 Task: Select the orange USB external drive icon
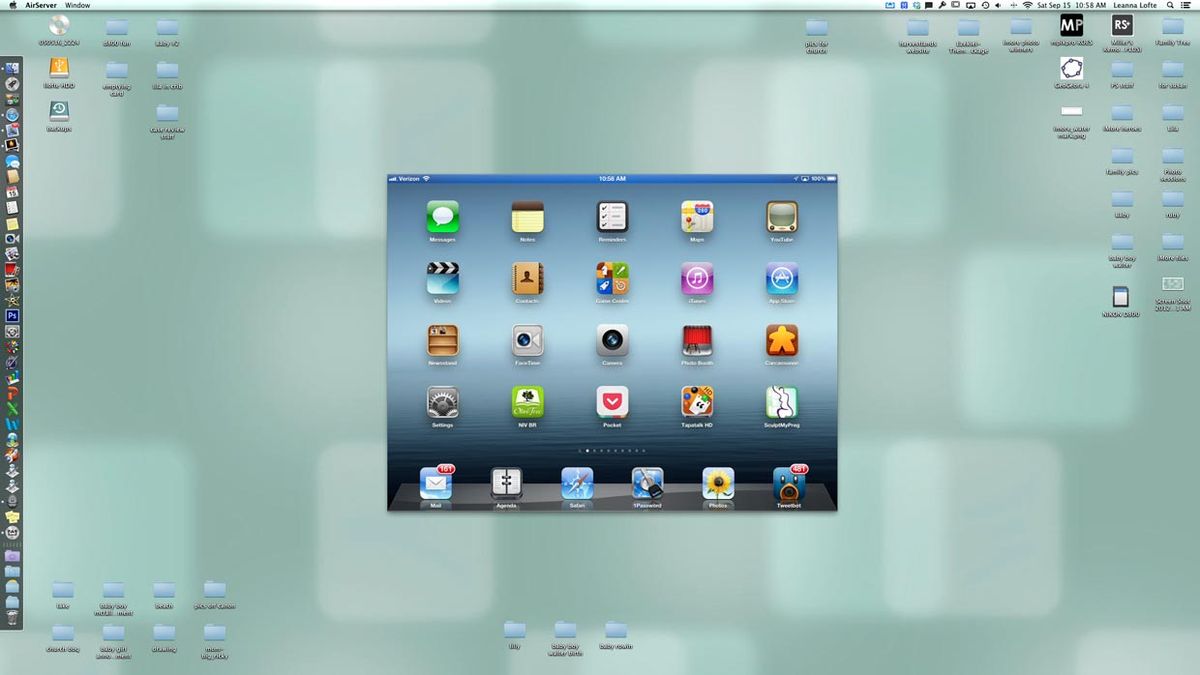[x=59, y=67]
